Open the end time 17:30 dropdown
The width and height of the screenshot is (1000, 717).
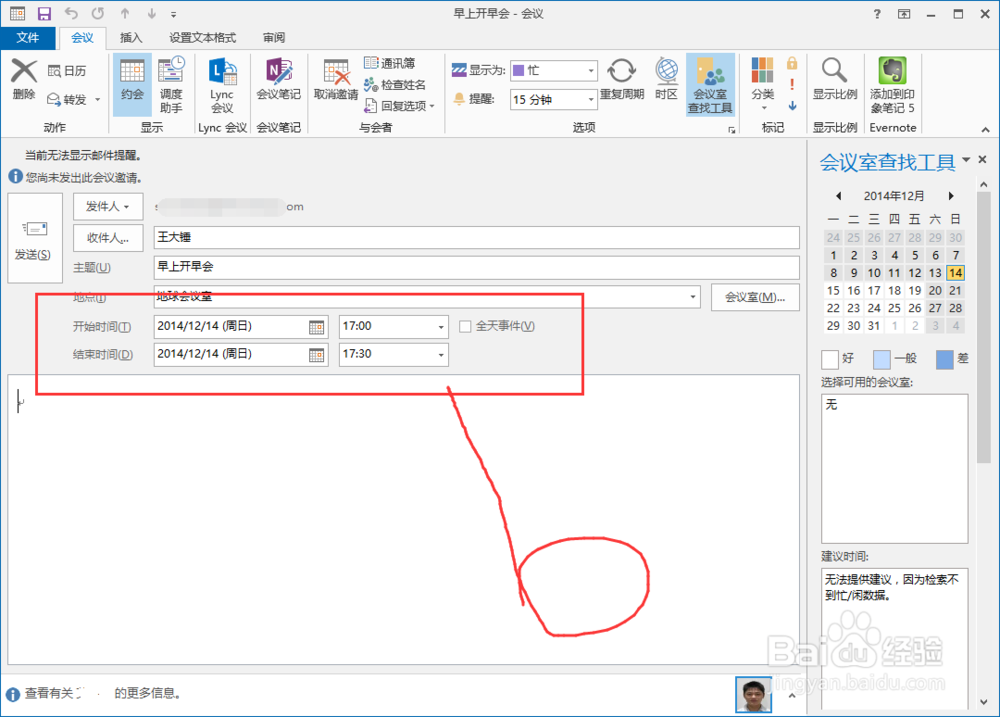click(441, 355)
